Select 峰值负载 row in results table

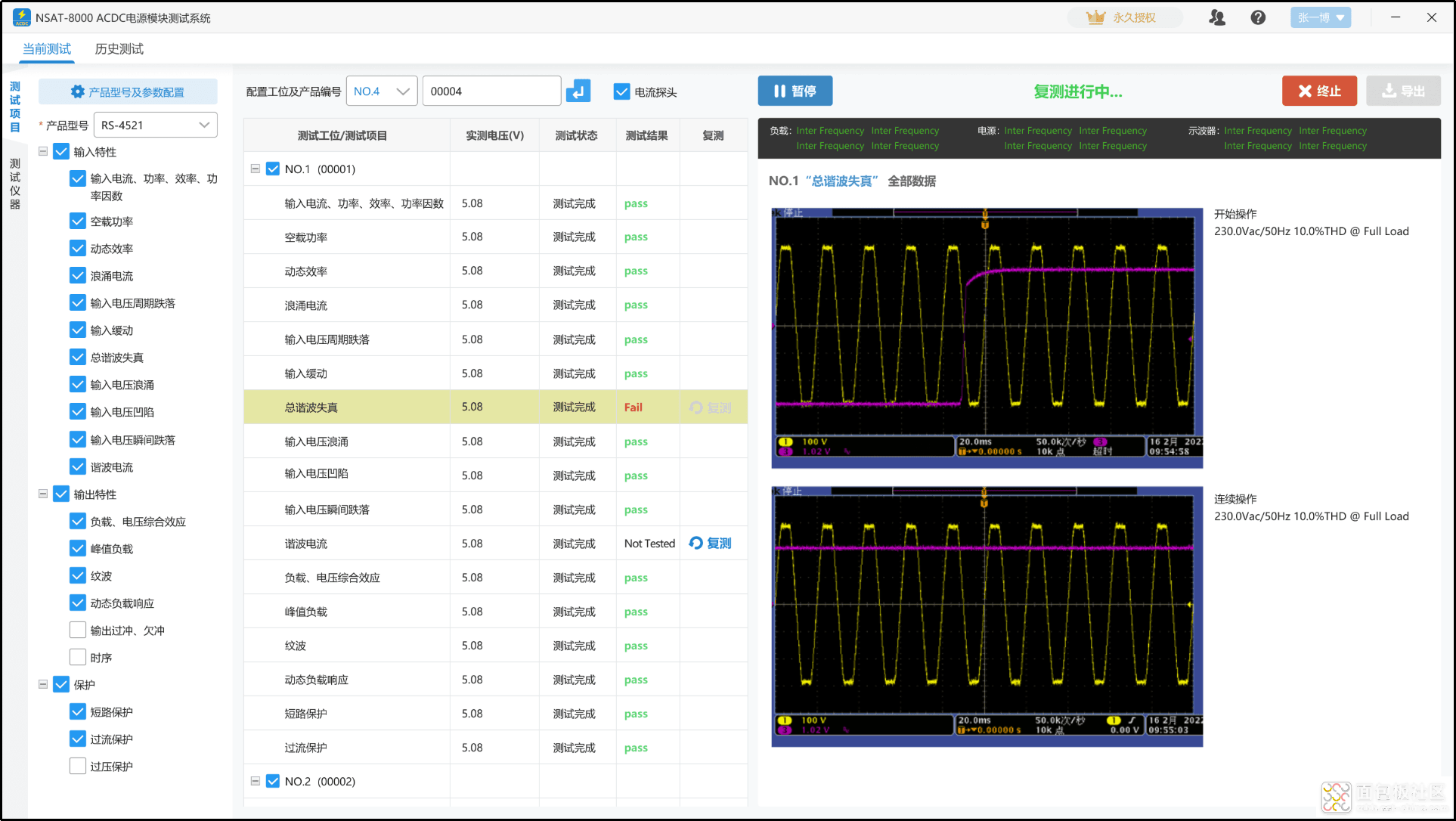tap(496, 612)
